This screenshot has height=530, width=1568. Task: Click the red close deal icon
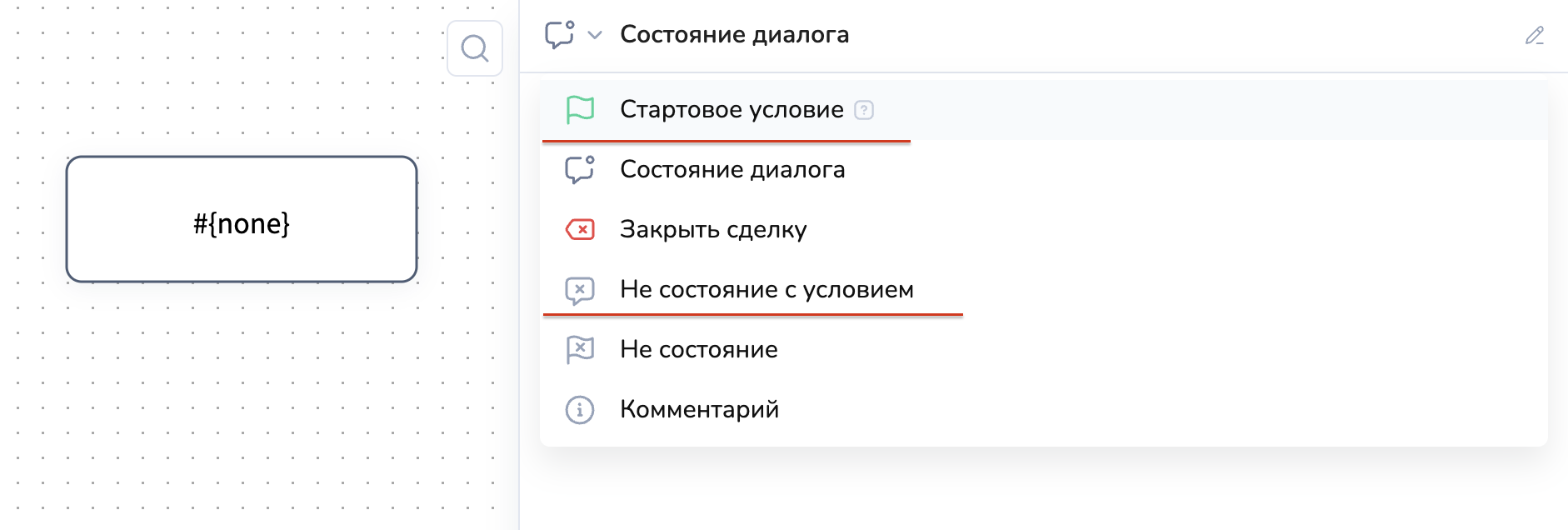pos(580,230)
